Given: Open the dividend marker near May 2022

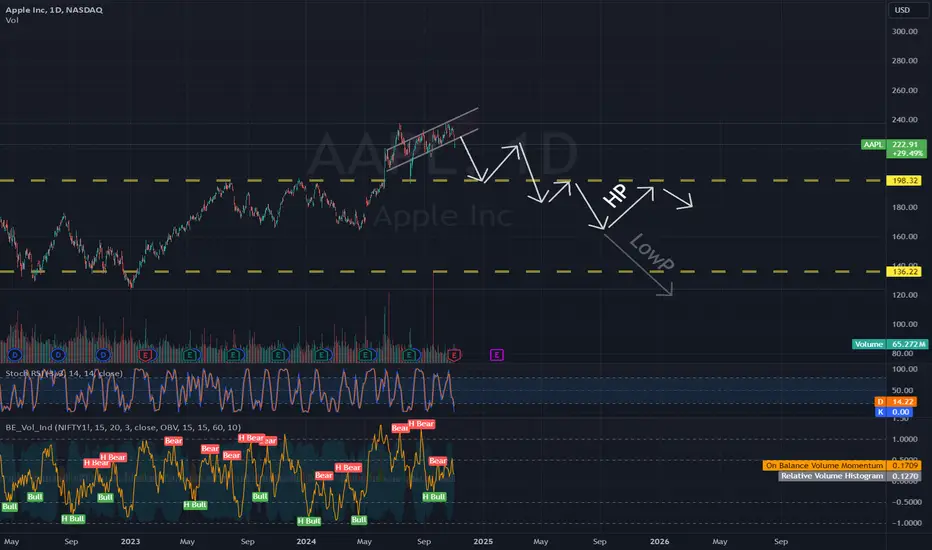Looking at the screenshot, I should (14, 355).
